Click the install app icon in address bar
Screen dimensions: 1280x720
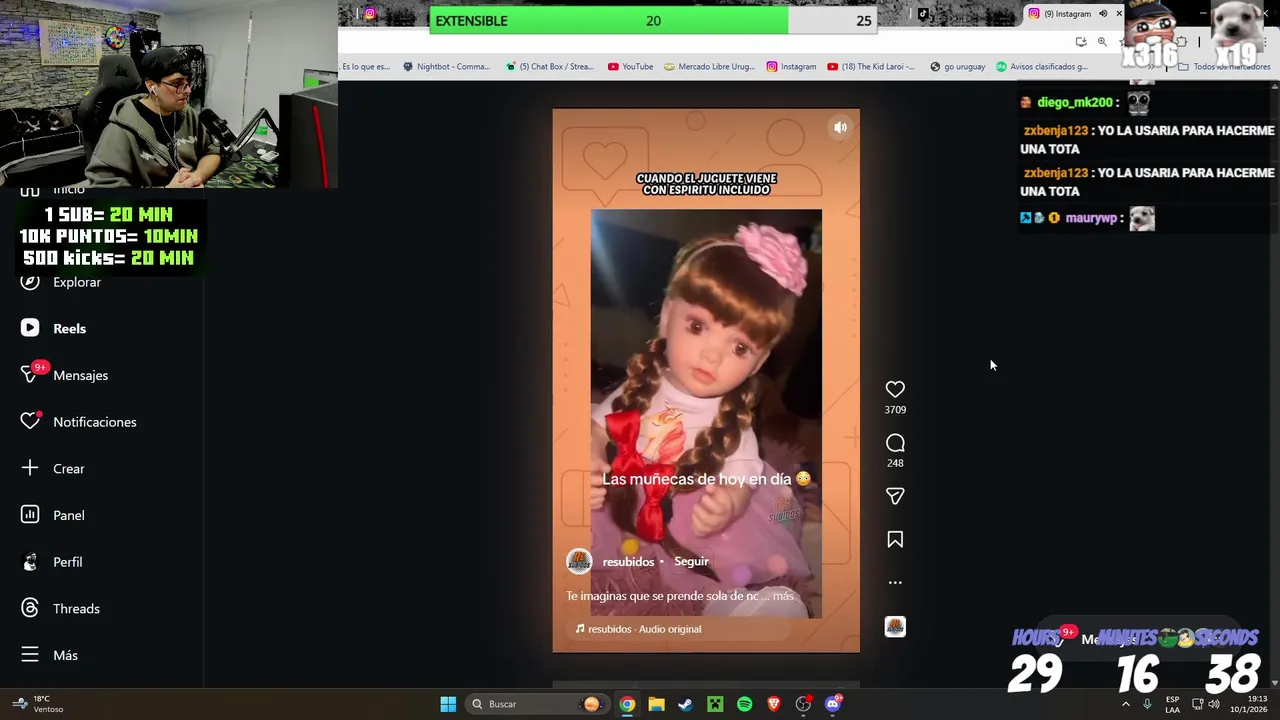[1081, 42]
